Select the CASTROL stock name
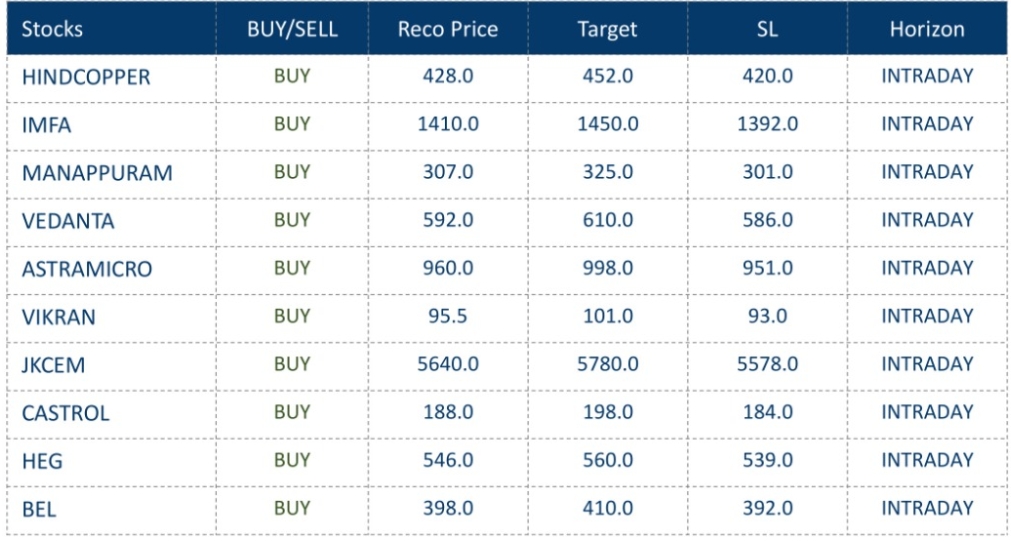 [x=66, y=413]
